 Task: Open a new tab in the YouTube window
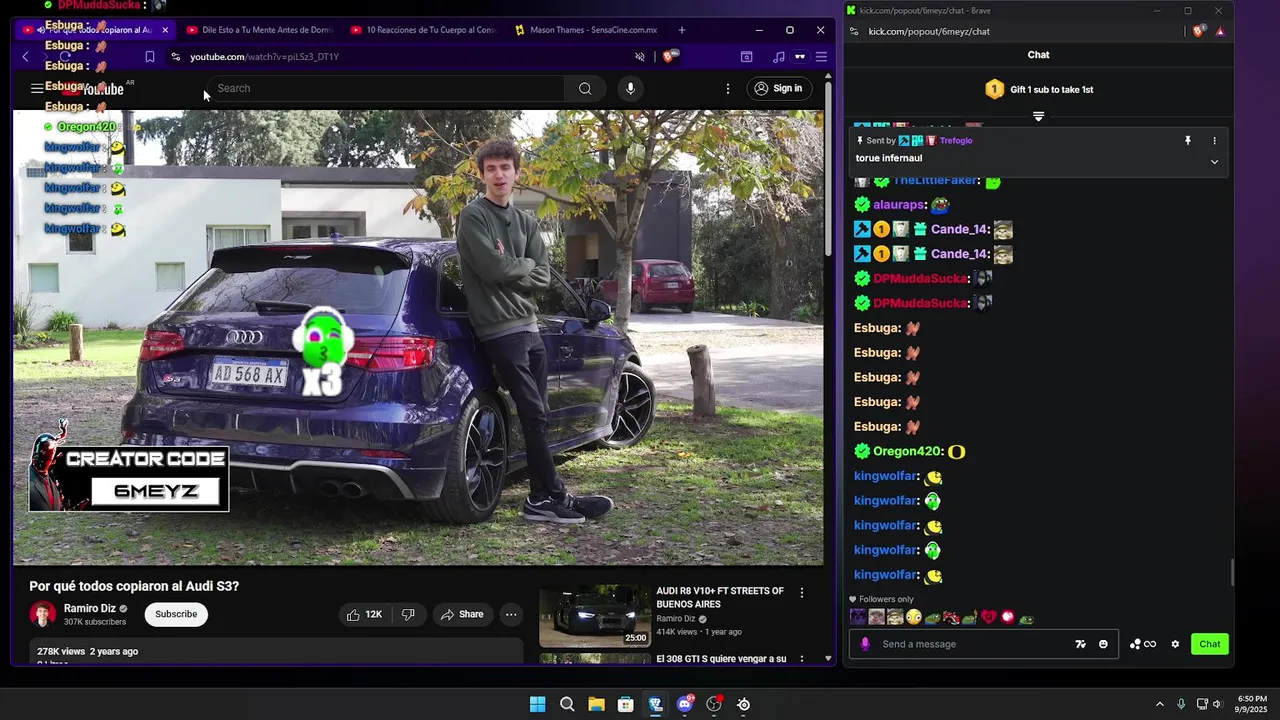tap(681, 30)
